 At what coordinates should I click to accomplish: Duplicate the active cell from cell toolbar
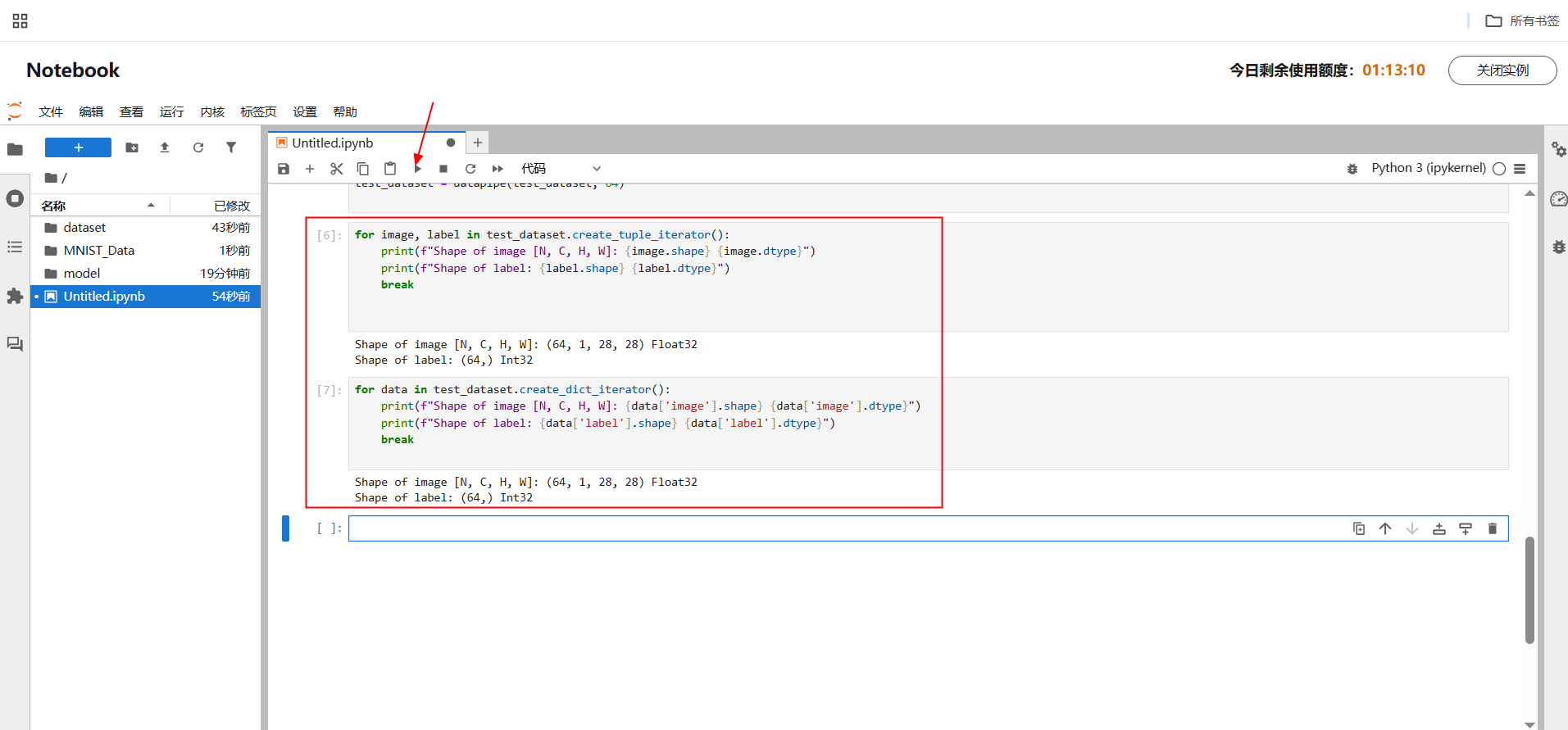click(x=1359, y=528)
